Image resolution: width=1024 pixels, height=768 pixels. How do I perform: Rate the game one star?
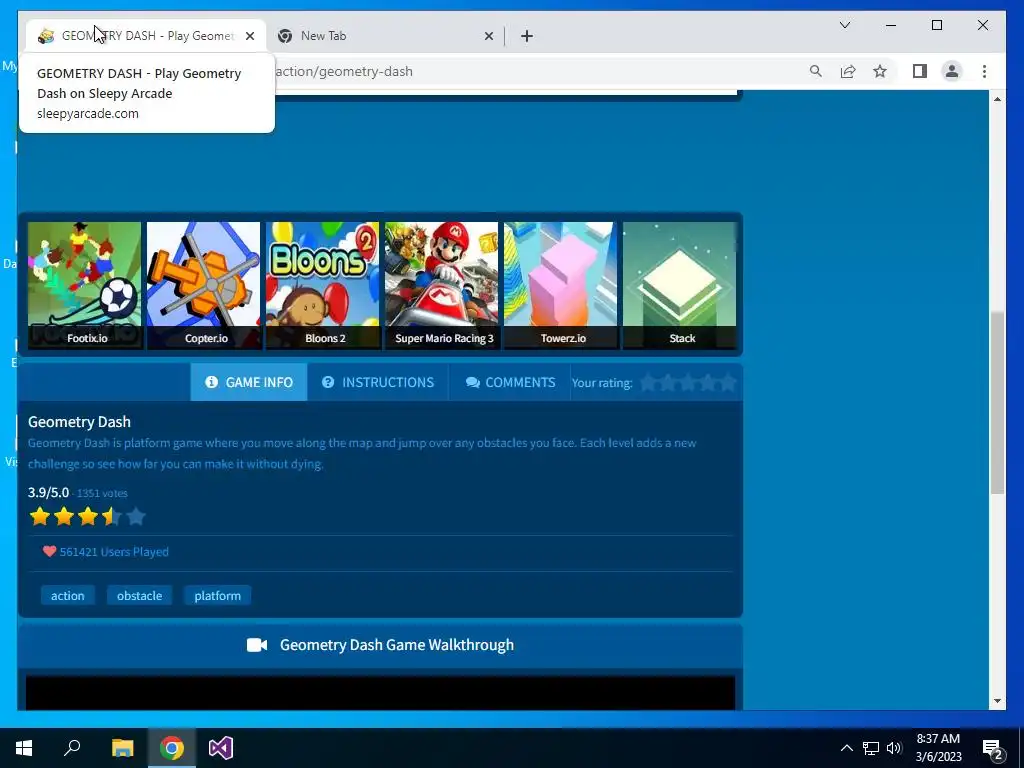648,382
